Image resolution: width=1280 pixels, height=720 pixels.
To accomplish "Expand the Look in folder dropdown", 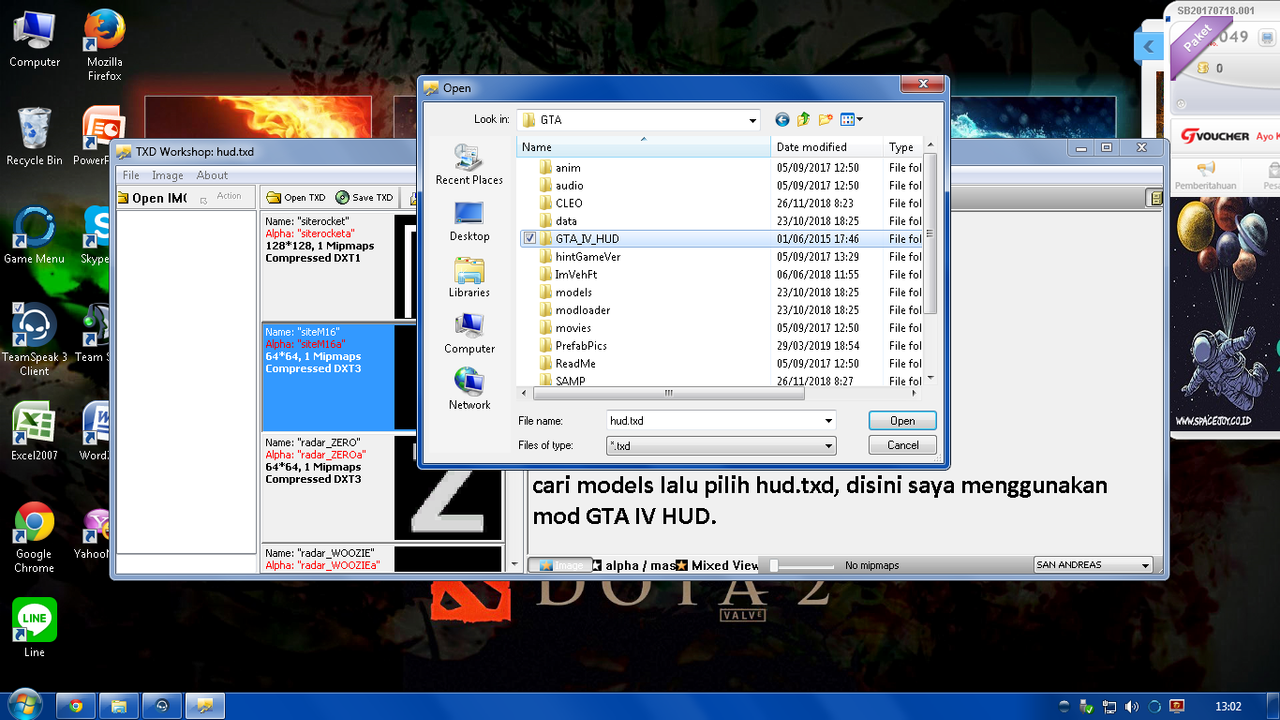I will 753,120.
